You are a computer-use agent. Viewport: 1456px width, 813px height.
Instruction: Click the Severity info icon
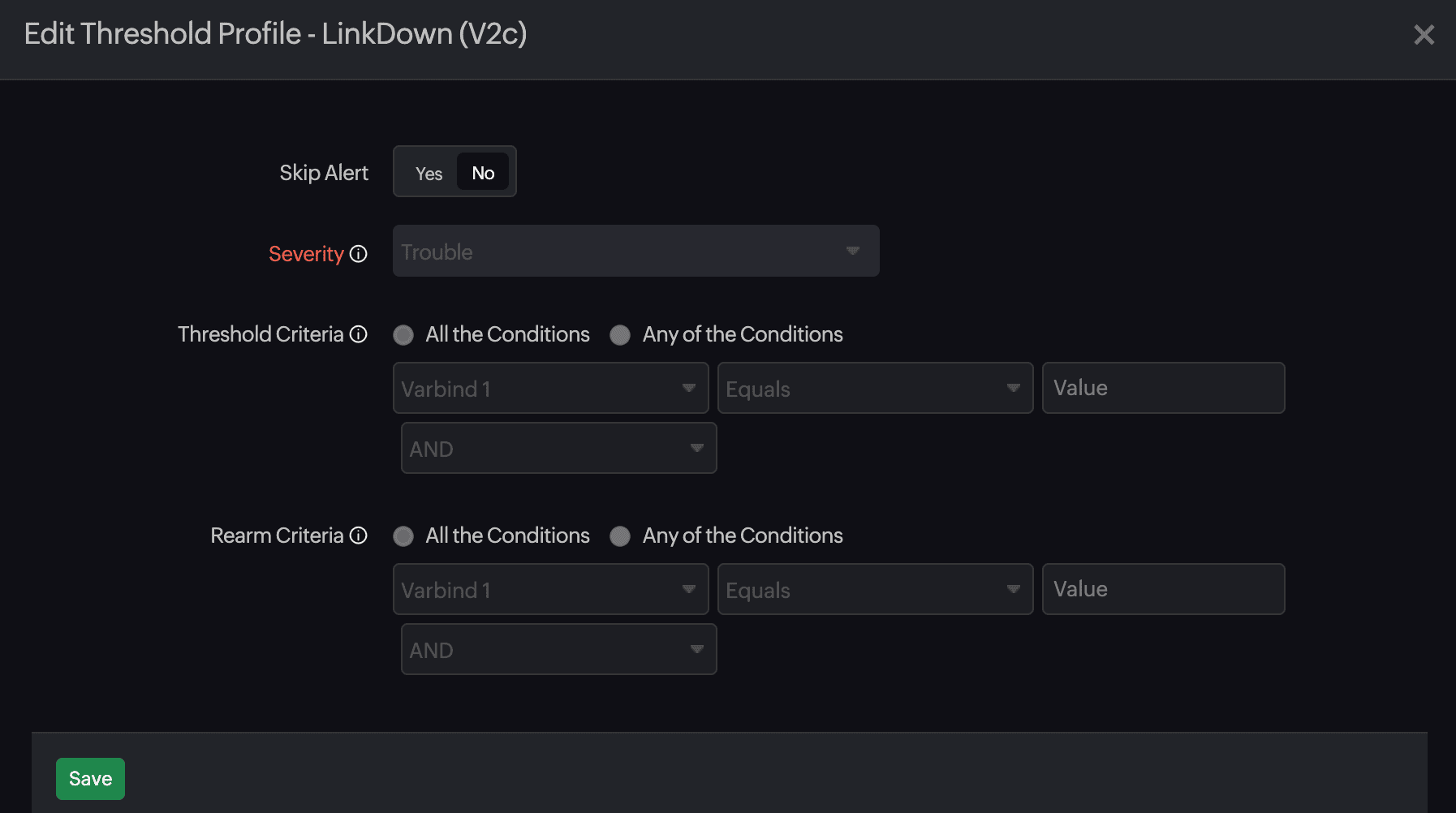click(x=359, y=254)
